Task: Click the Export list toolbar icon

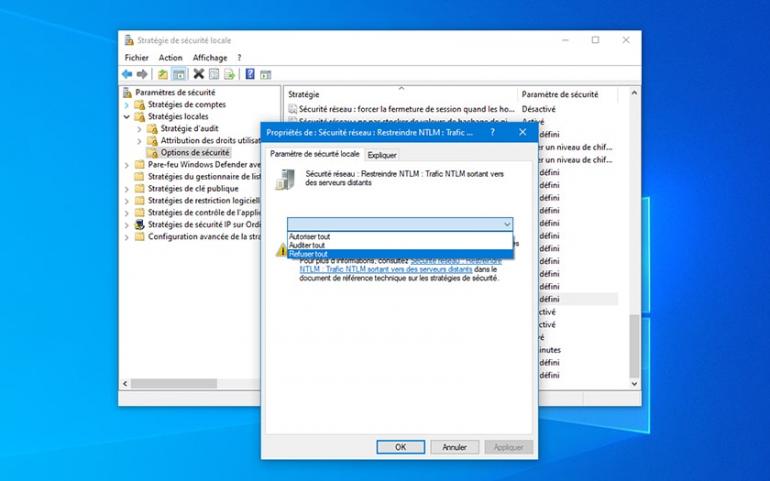Action: (x=229, y=74)
